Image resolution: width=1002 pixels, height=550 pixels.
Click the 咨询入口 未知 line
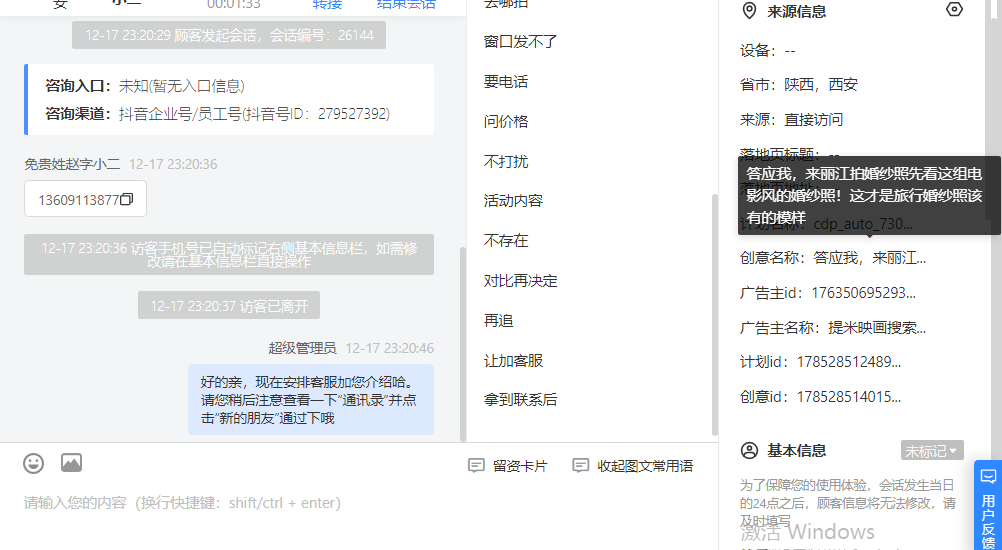pos(145,86)
